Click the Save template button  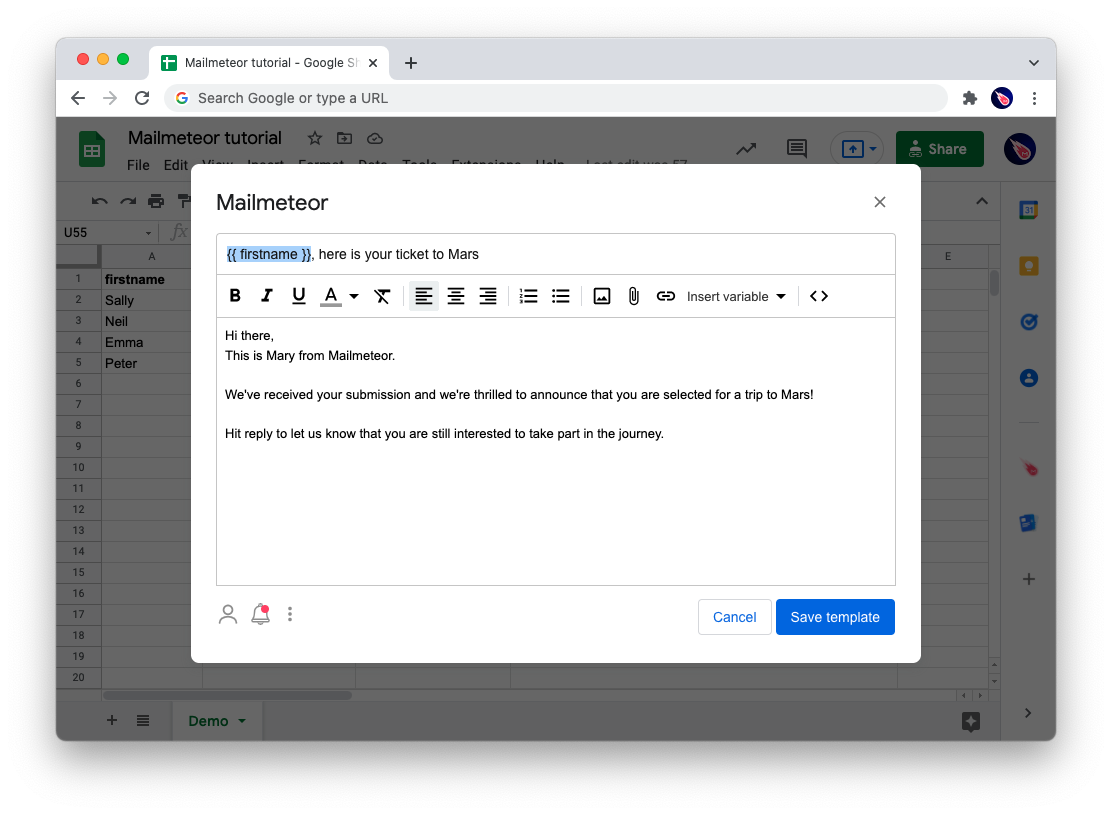[835, 617]
